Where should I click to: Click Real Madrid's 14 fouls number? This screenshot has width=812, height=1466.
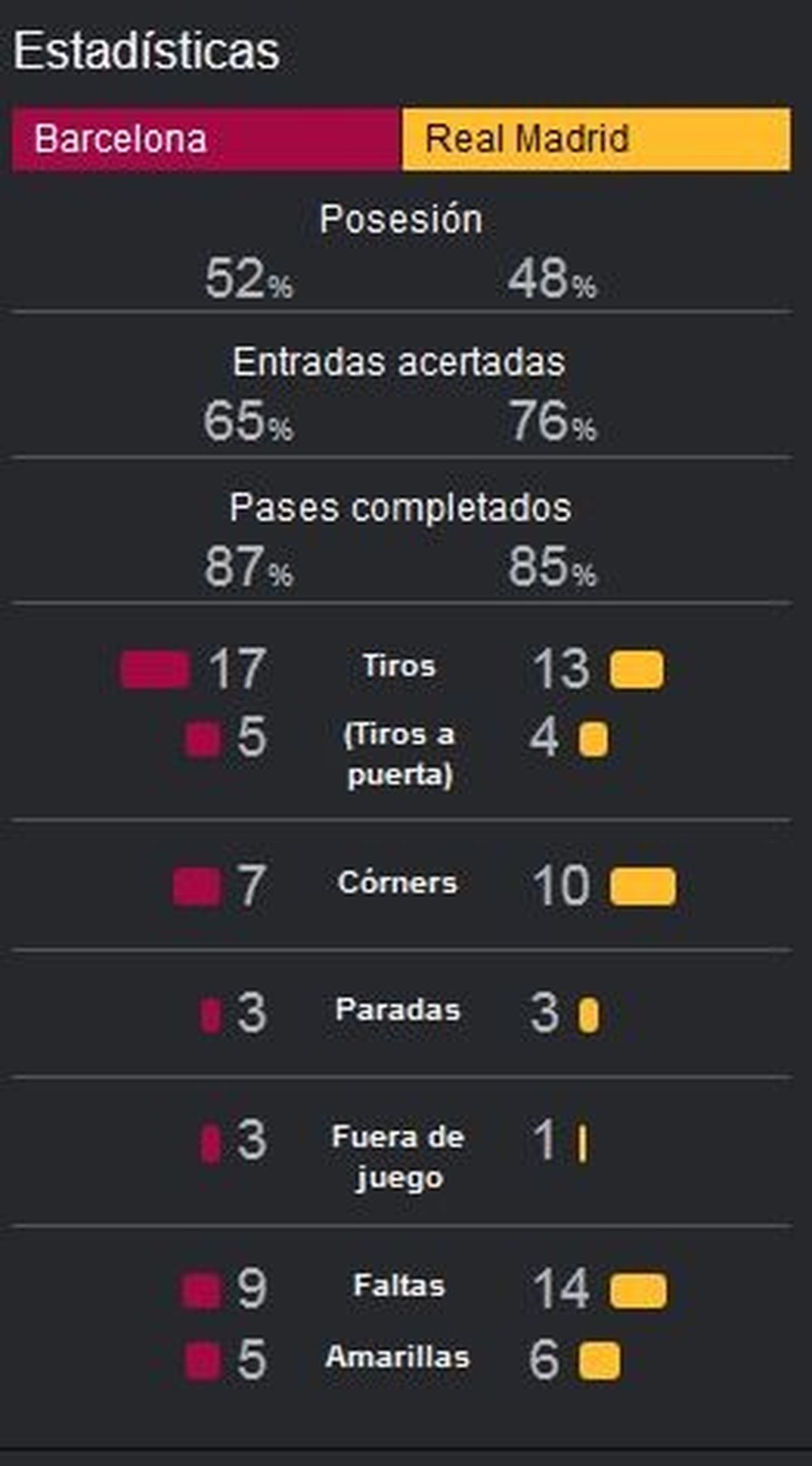click(561, 1289)
